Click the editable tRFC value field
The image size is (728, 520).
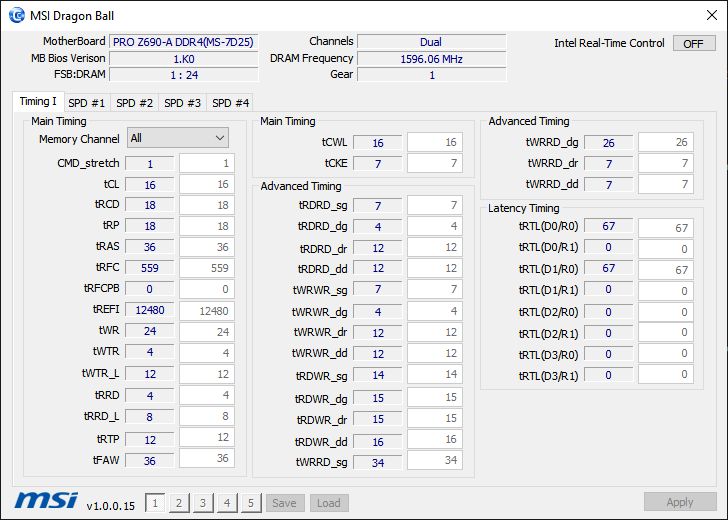[207, 268]
